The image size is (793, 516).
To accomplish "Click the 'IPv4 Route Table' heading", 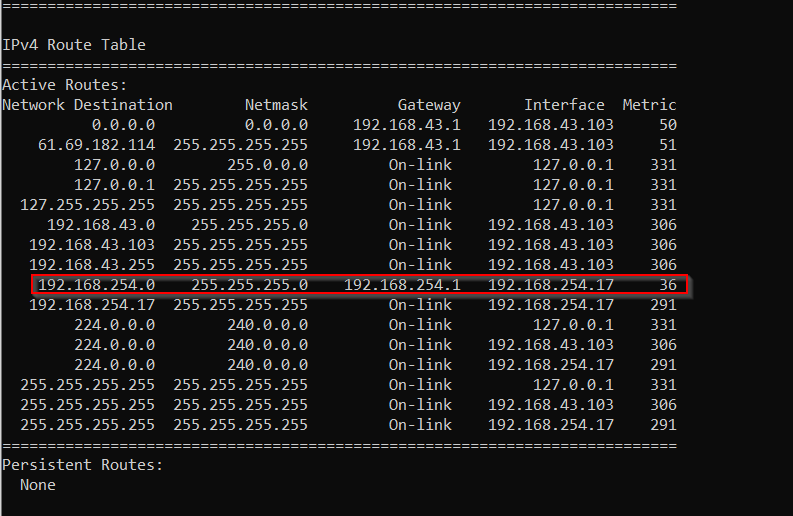I will point(74,45).
